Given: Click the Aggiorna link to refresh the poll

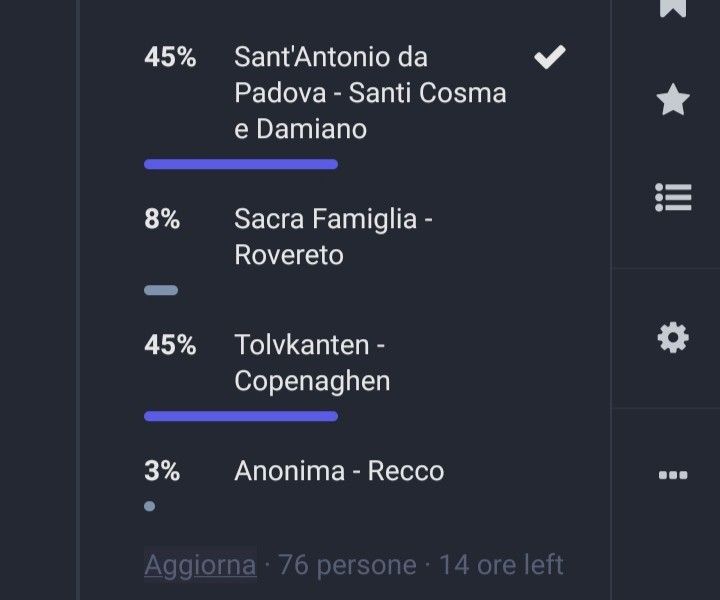Looking at the screenshot, I should coord(200,565).
